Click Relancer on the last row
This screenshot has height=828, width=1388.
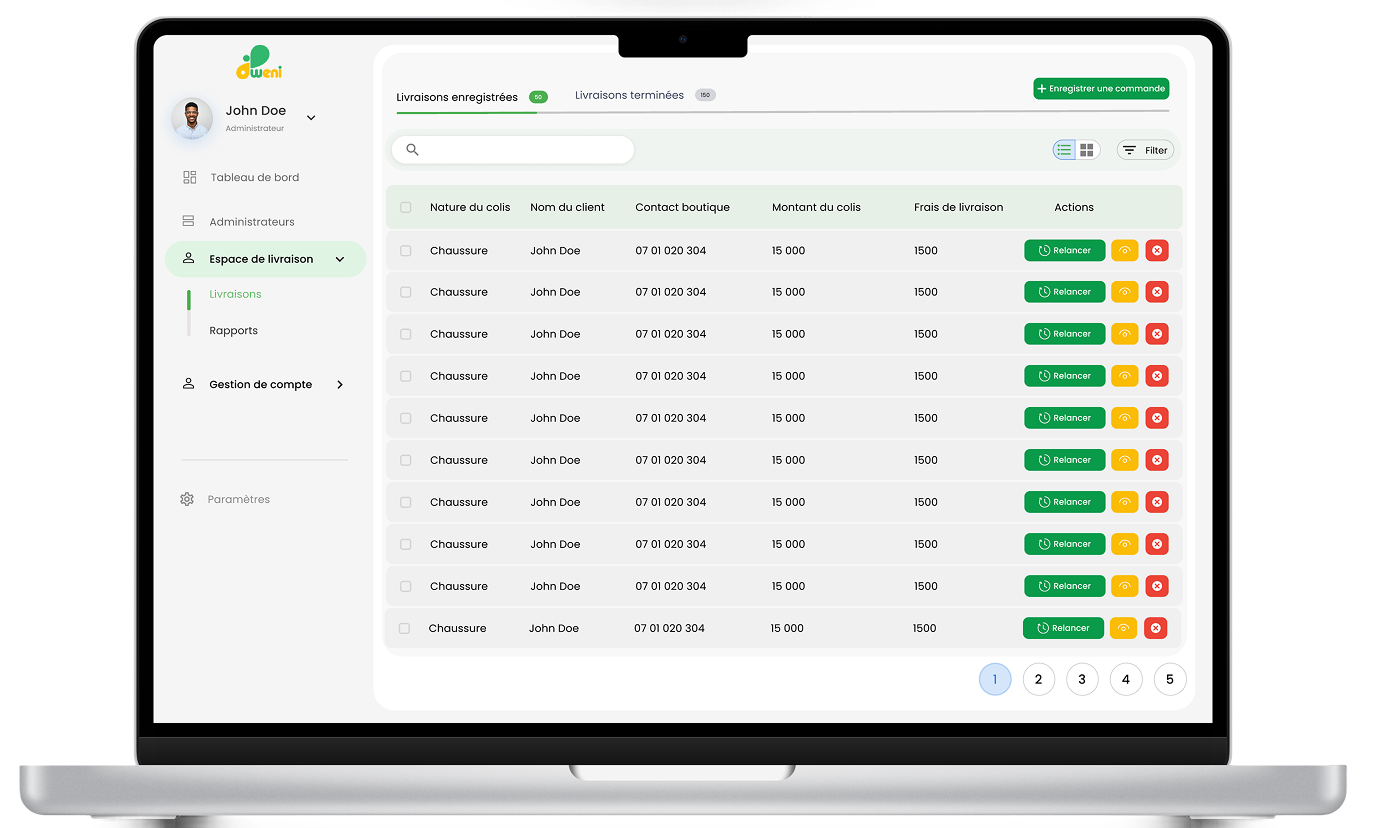click(1063, 628)
